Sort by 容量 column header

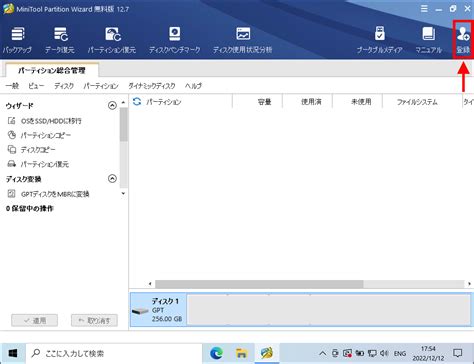point(264,102)
